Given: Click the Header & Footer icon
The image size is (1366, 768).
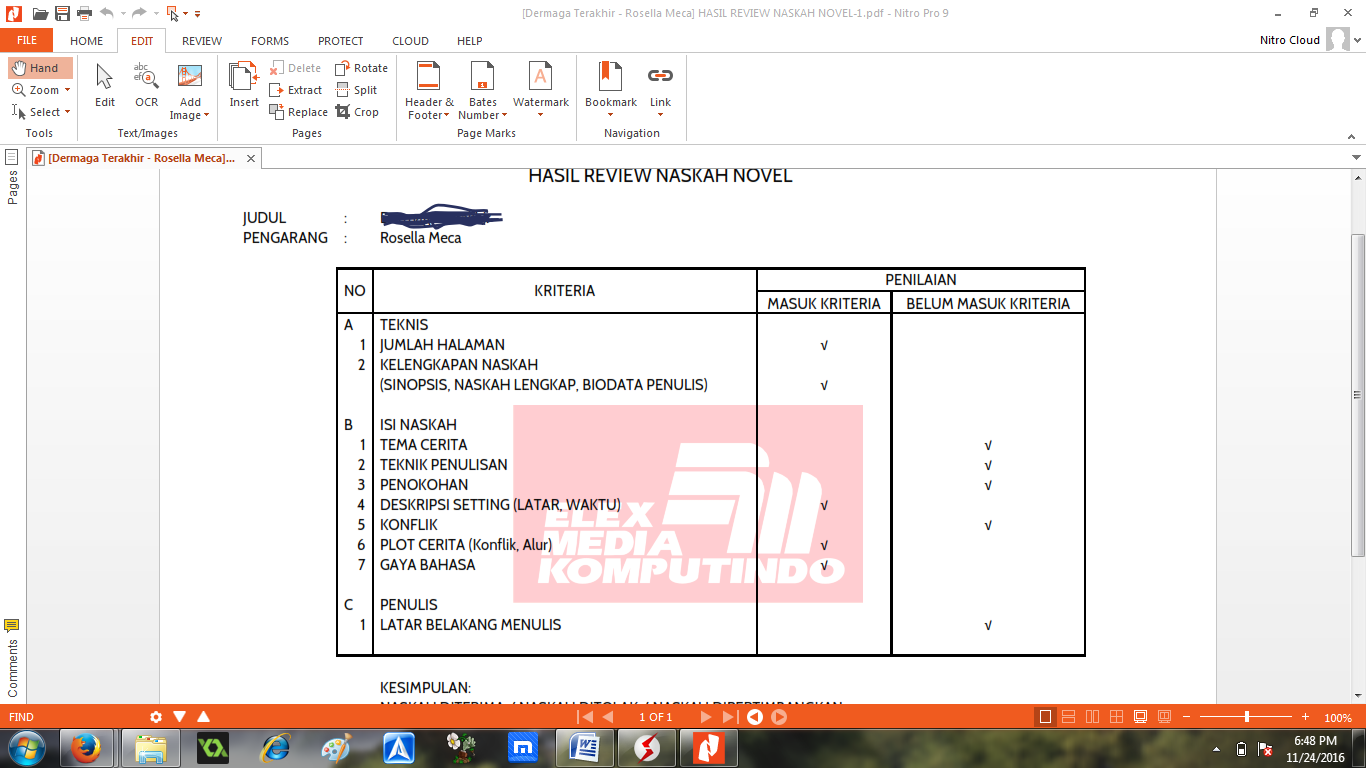Looking at the screenshot, I should point(429,76).
